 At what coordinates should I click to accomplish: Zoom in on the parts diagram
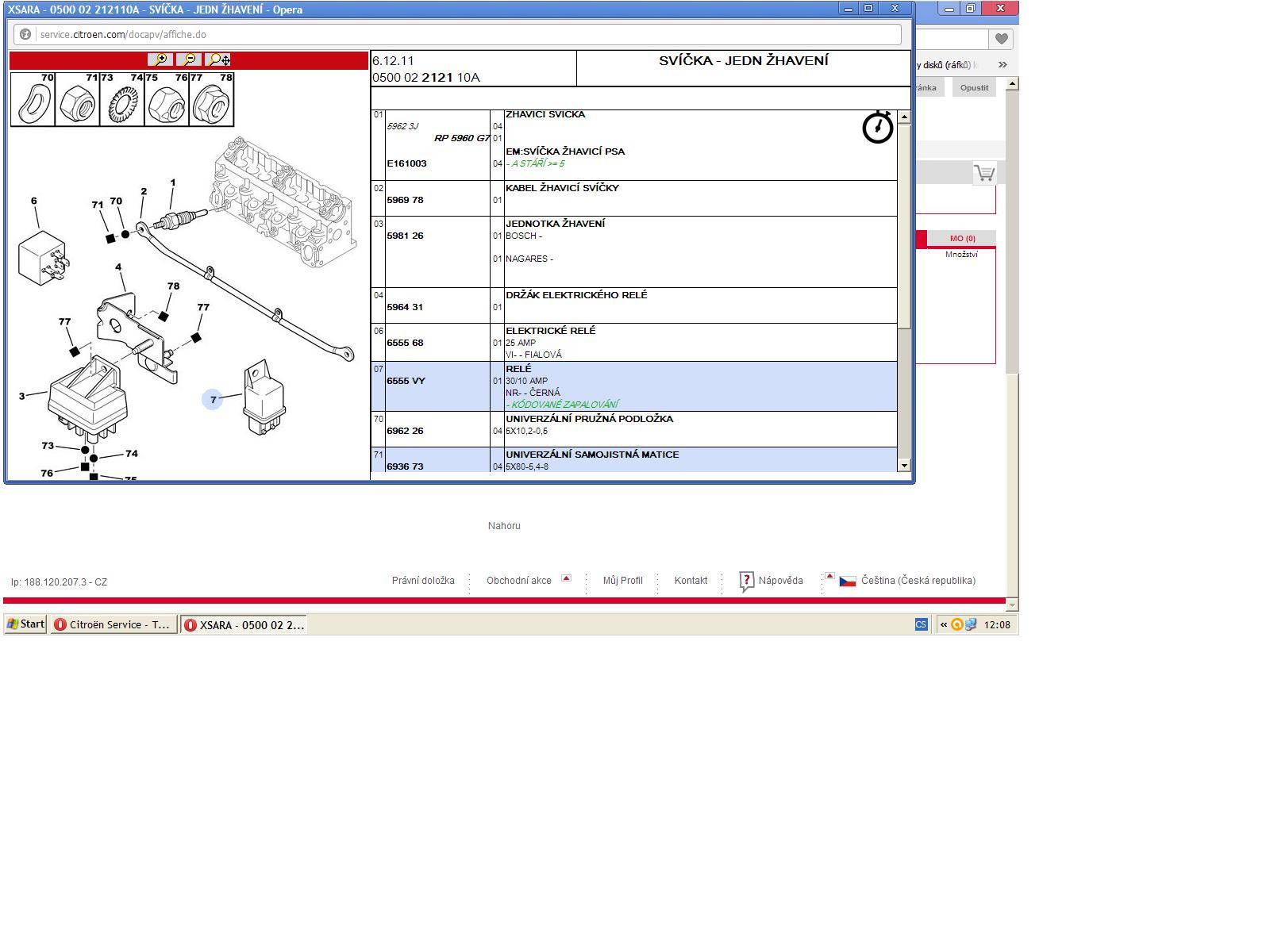coord(160,59)
